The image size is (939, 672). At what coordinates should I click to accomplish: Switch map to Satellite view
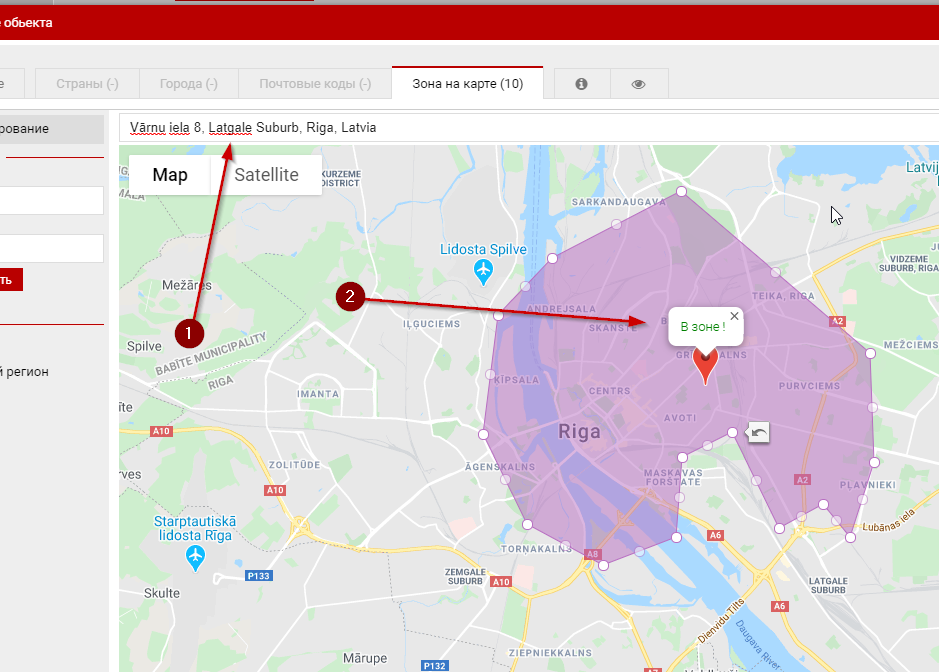[266, 175]
